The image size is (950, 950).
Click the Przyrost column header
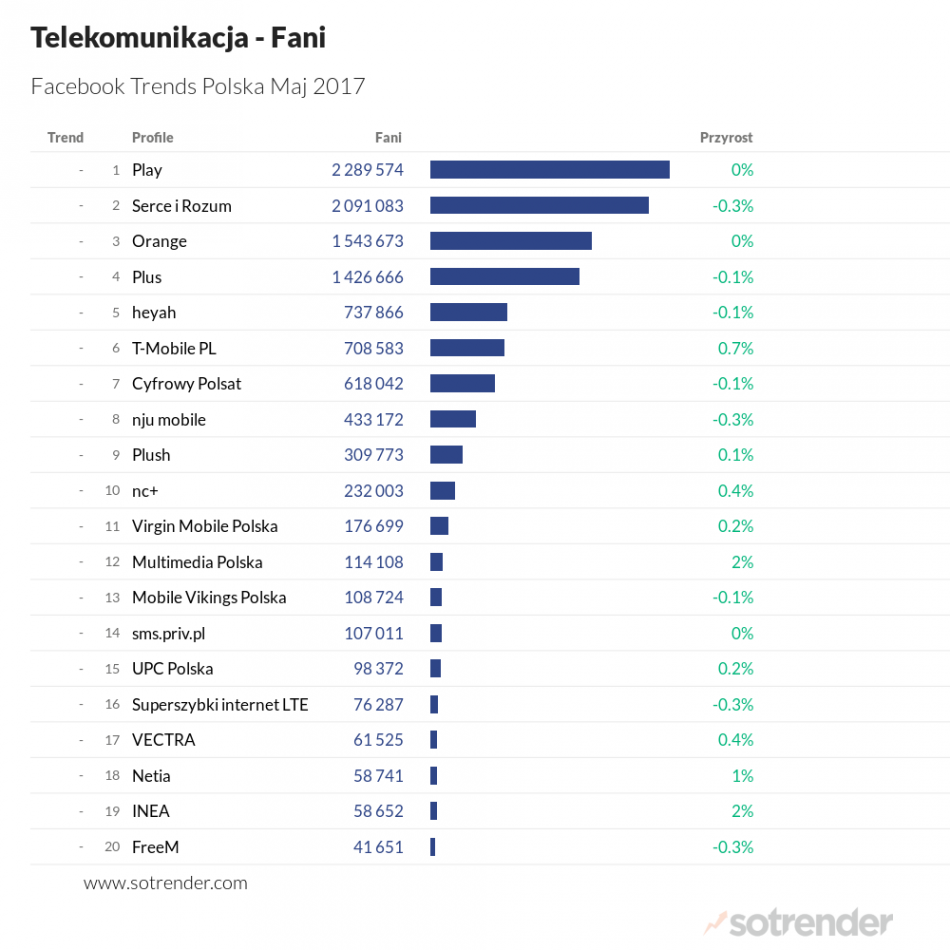coord(726,137)
